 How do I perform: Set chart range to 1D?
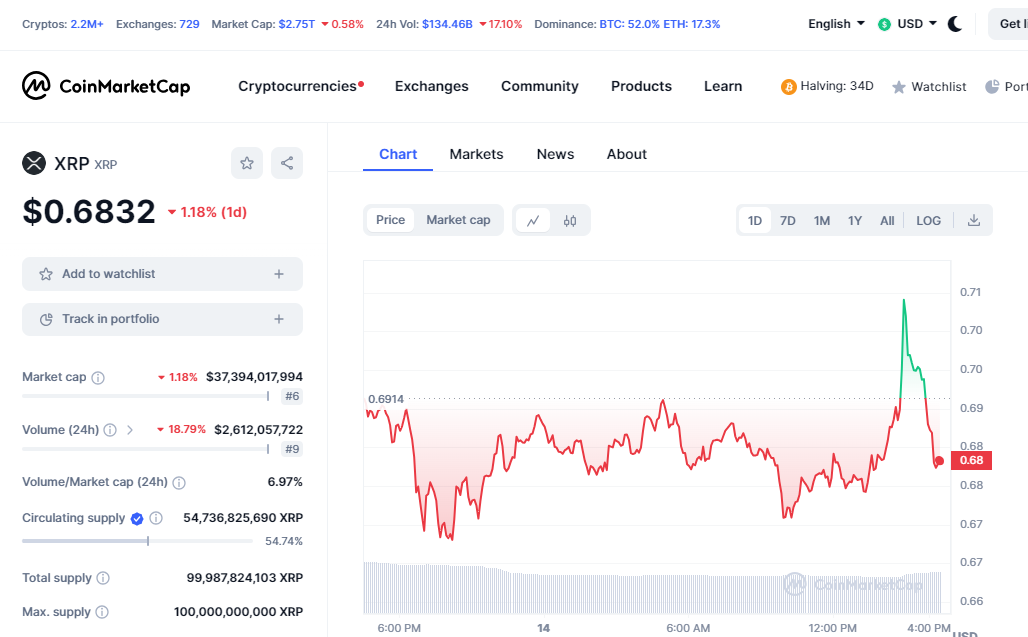(755, 221)
